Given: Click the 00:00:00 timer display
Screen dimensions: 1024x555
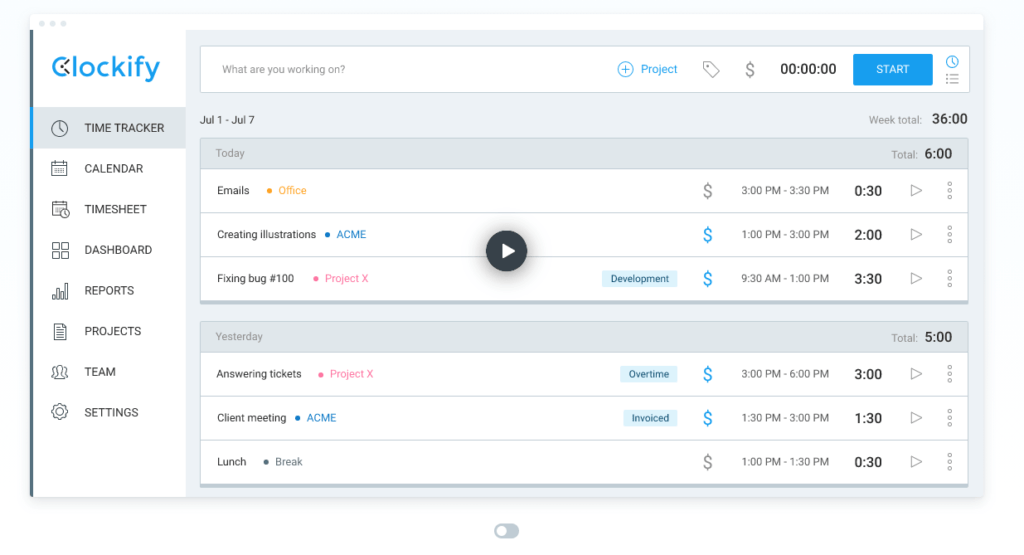Looking at the screenshot, I should (808, 69).
